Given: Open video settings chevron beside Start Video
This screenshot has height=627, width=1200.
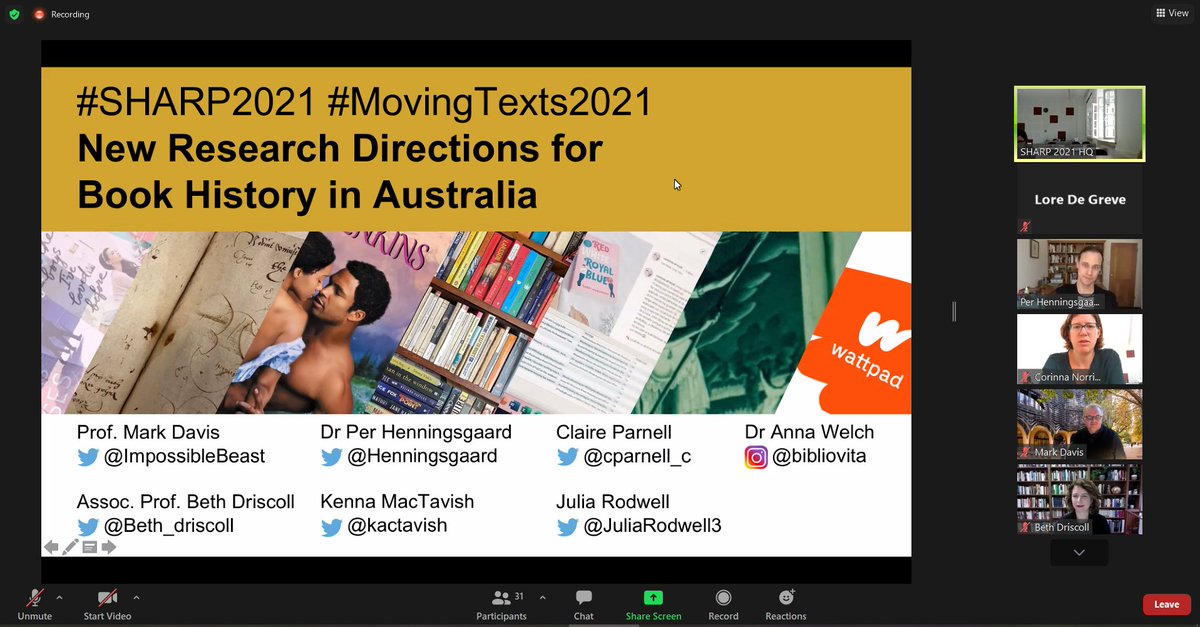Looking at the screenshot, I should click(x=137, y=597).
